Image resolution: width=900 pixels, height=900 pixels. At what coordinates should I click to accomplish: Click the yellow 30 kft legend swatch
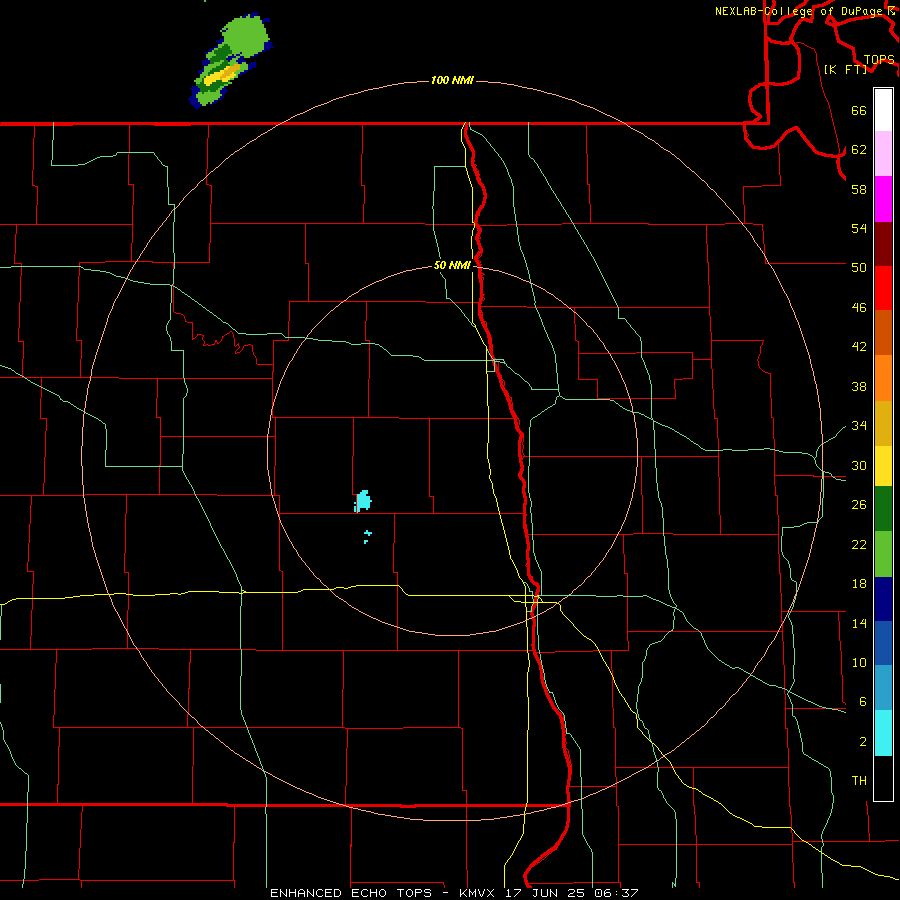883,466
